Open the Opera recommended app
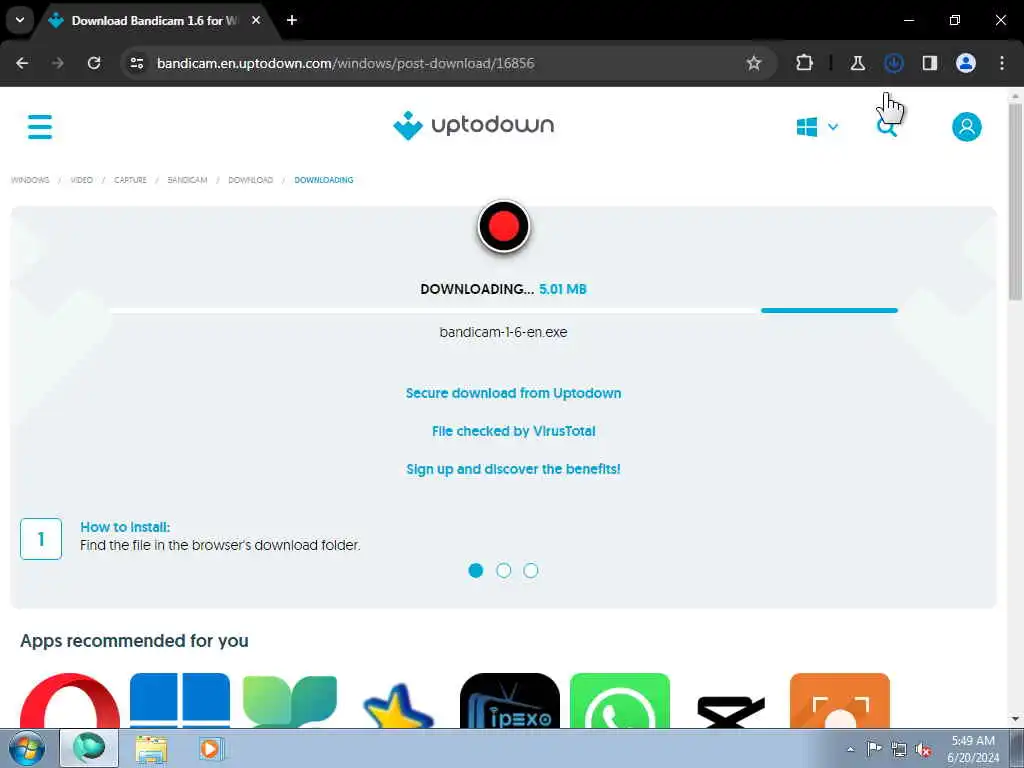The height and width of the screenshot is (768, 1024). point(70,701)
